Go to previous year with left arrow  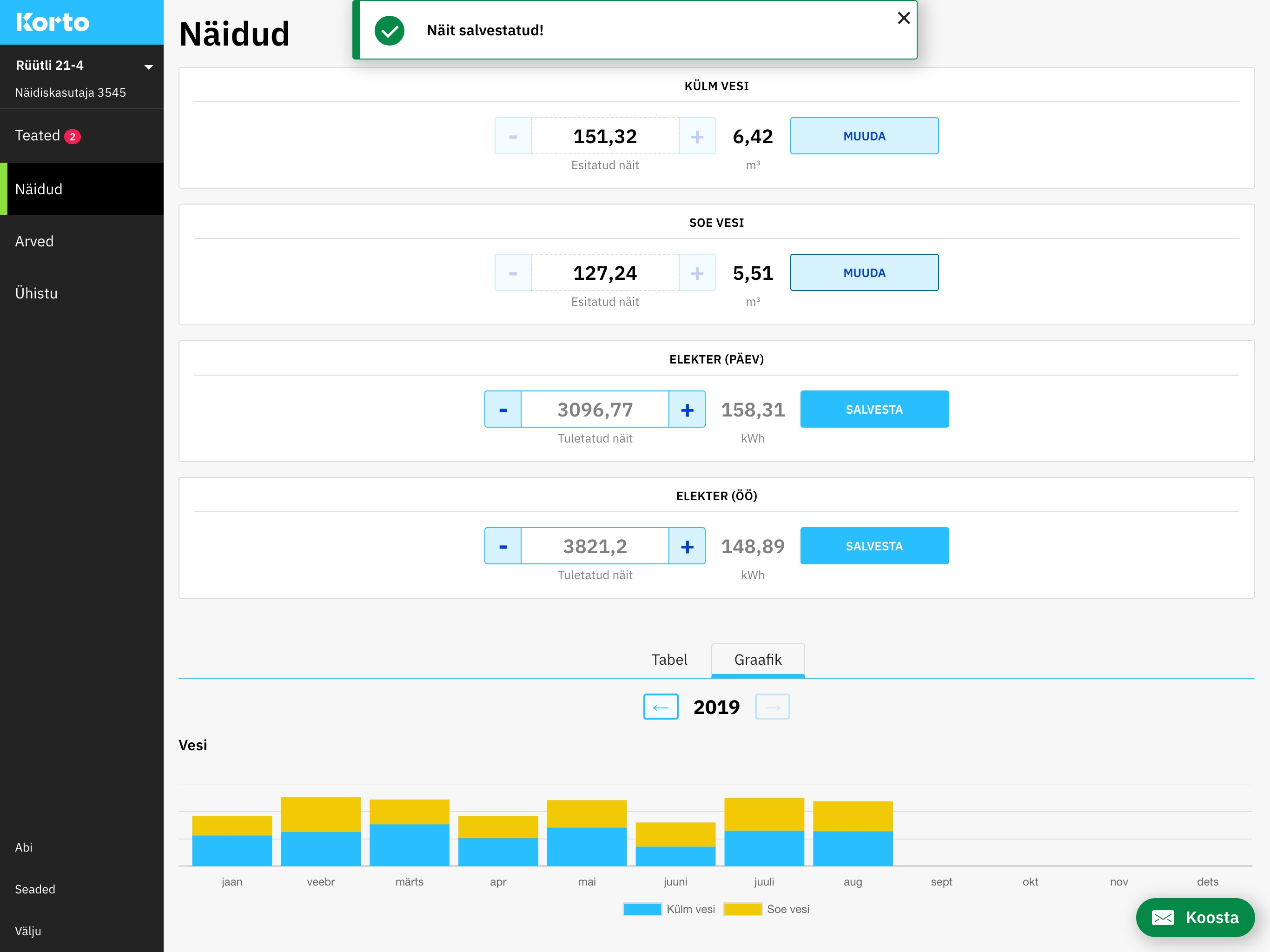click(660, 707)
